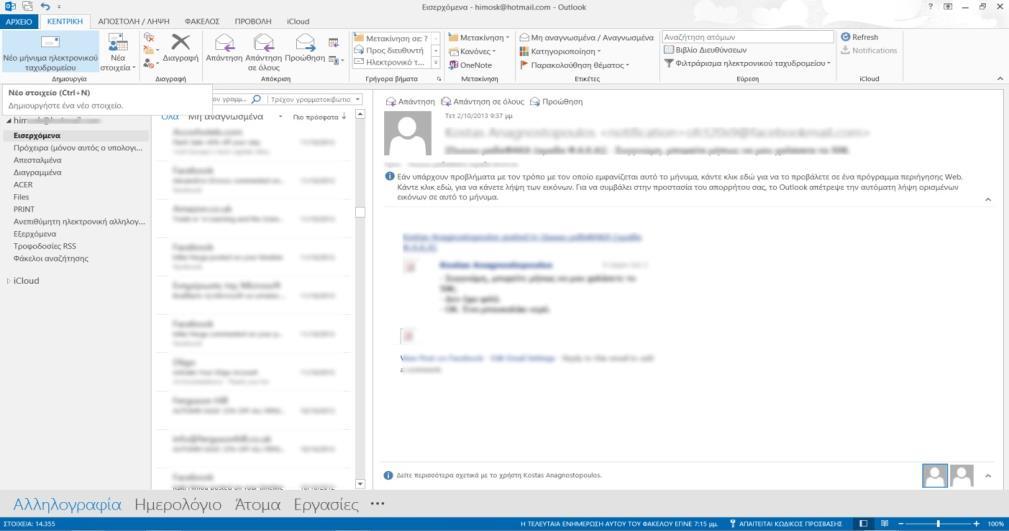Open the Βιβλίο Διευθύνσεων (Address Book)
This screenshot has height=531, width=1009.
705,50
